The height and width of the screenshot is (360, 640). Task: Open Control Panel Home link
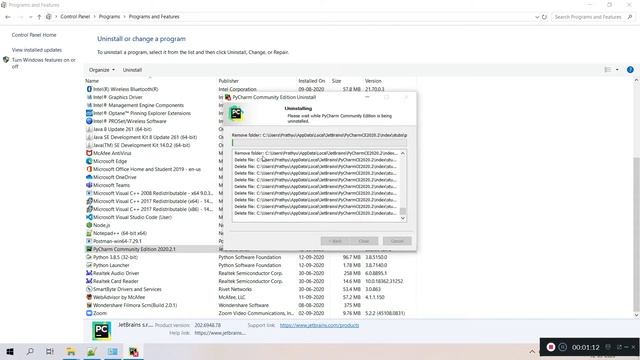[34, 35]
